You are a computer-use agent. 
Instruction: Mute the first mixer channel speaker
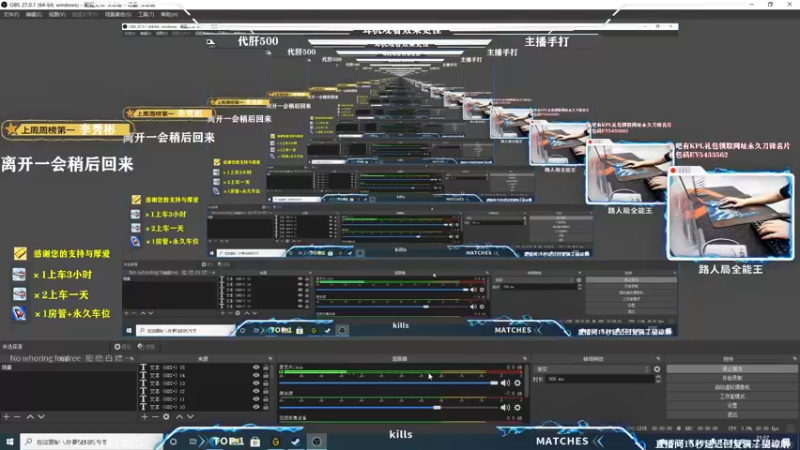(505, 383)
